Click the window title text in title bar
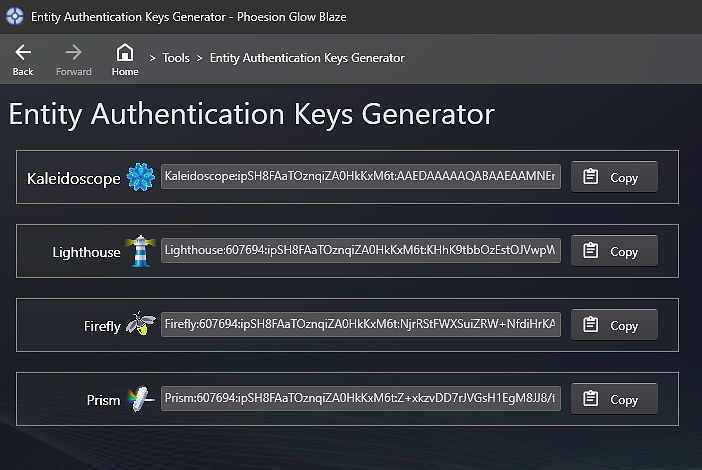 pos(188,17)
